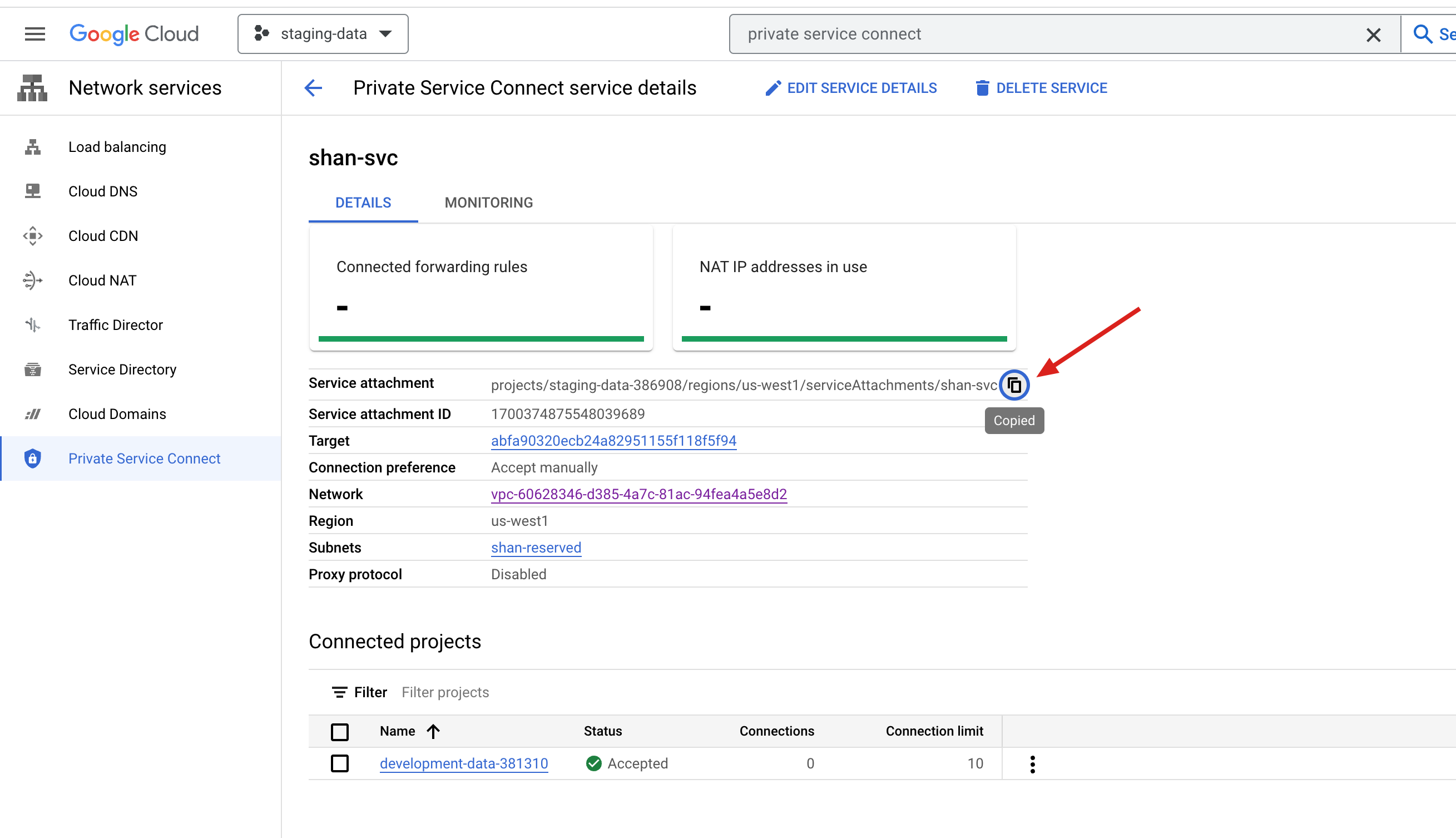Image resolution: width=1456 pixels, height=838 pixels.
Task: Click the Cloud NAT sidebar icon
Action: [33, 280]
